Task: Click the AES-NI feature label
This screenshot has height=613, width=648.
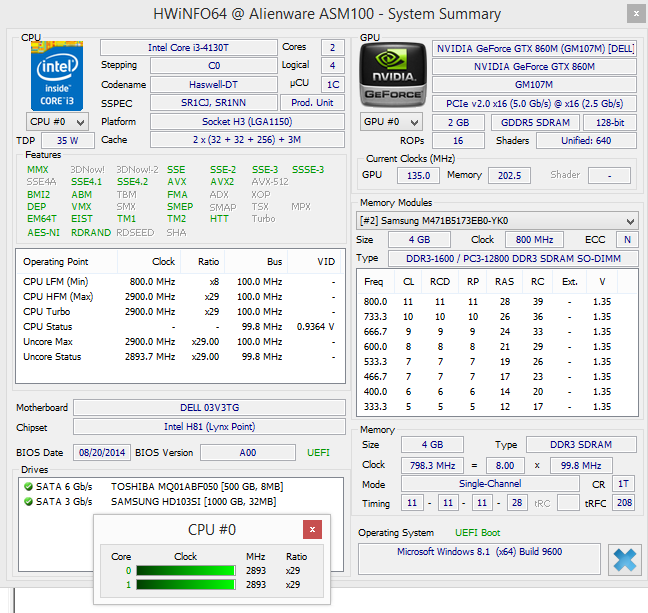Action: [43, 233]
